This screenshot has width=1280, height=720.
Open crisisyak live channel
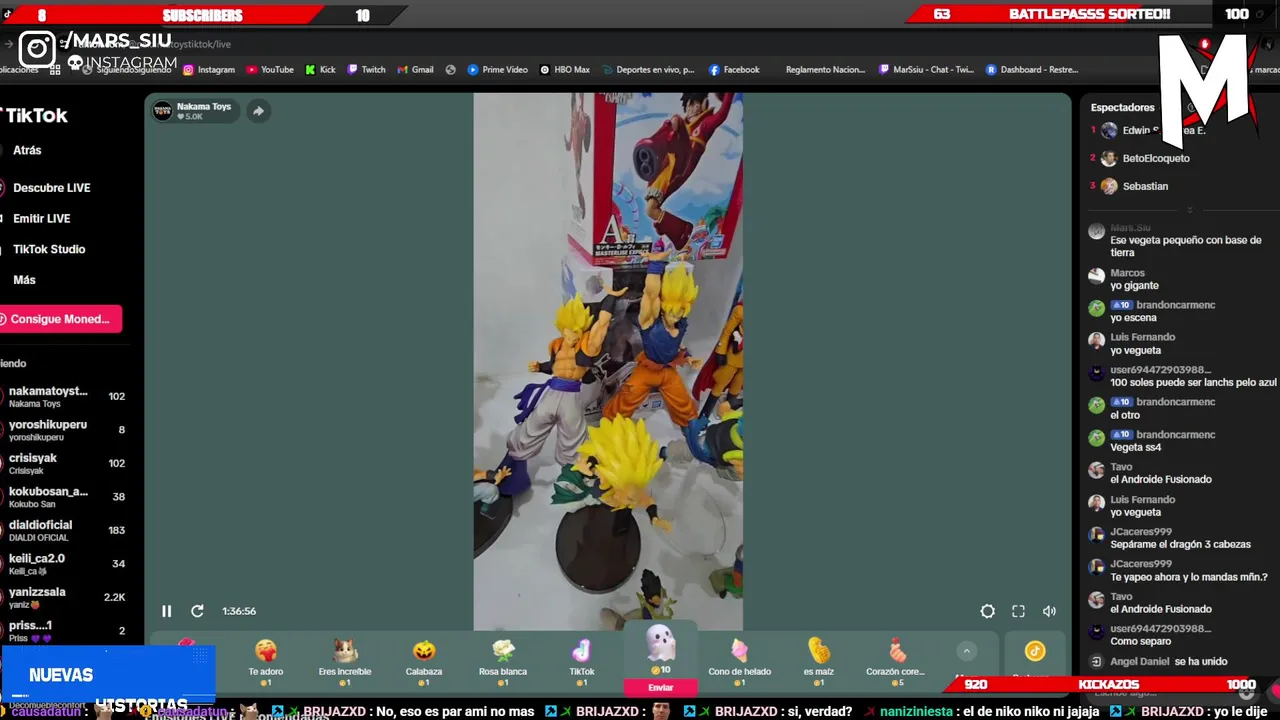[x=65, y=464]
